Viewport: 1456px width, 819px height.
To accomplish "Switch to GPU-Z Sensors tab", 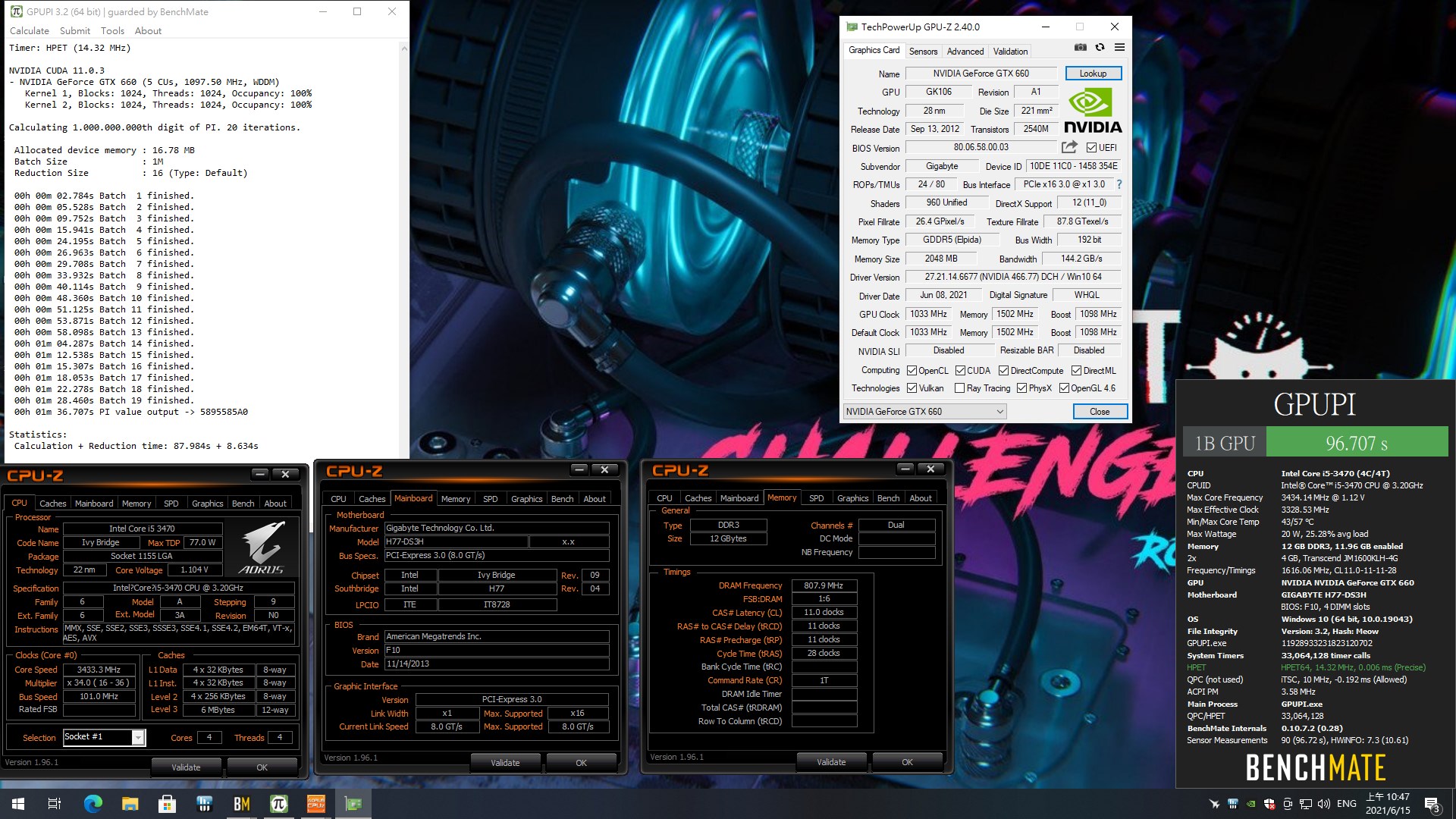I will [x=923, y=51].
